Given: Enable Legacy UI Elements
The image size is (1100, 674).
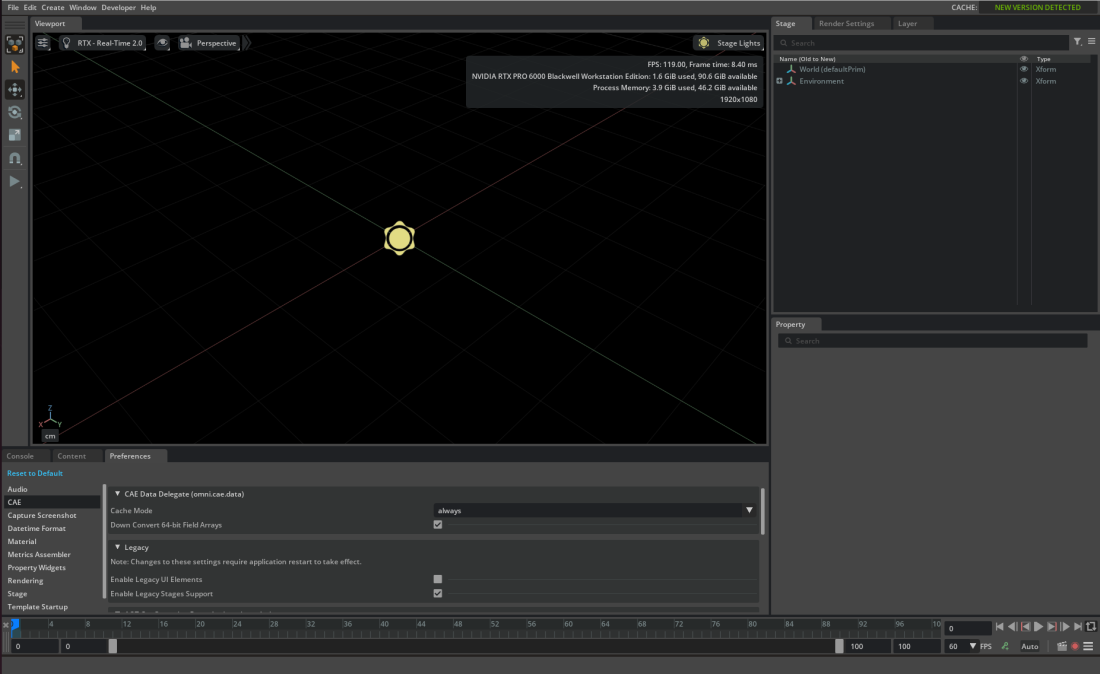Looking at the screenshot, I should coord(437,579).
